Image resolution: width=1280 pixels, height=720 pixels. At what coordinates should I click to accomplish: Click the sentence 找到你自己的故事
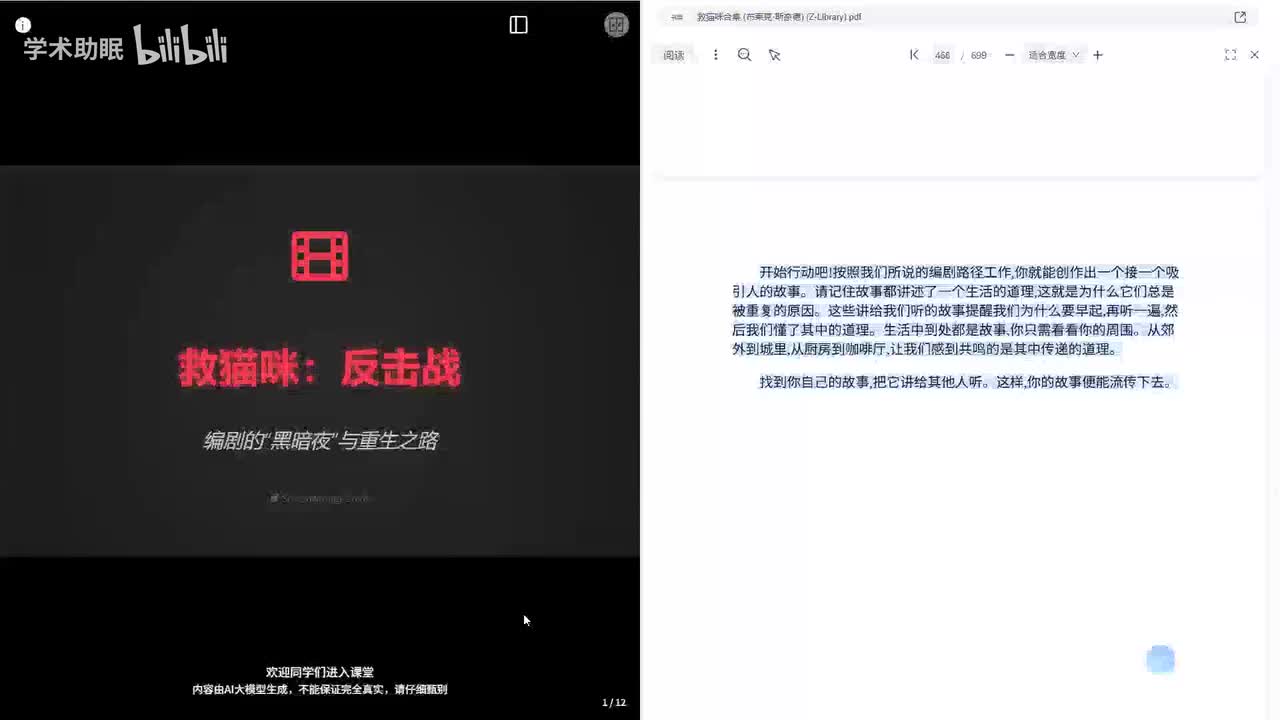965,382
